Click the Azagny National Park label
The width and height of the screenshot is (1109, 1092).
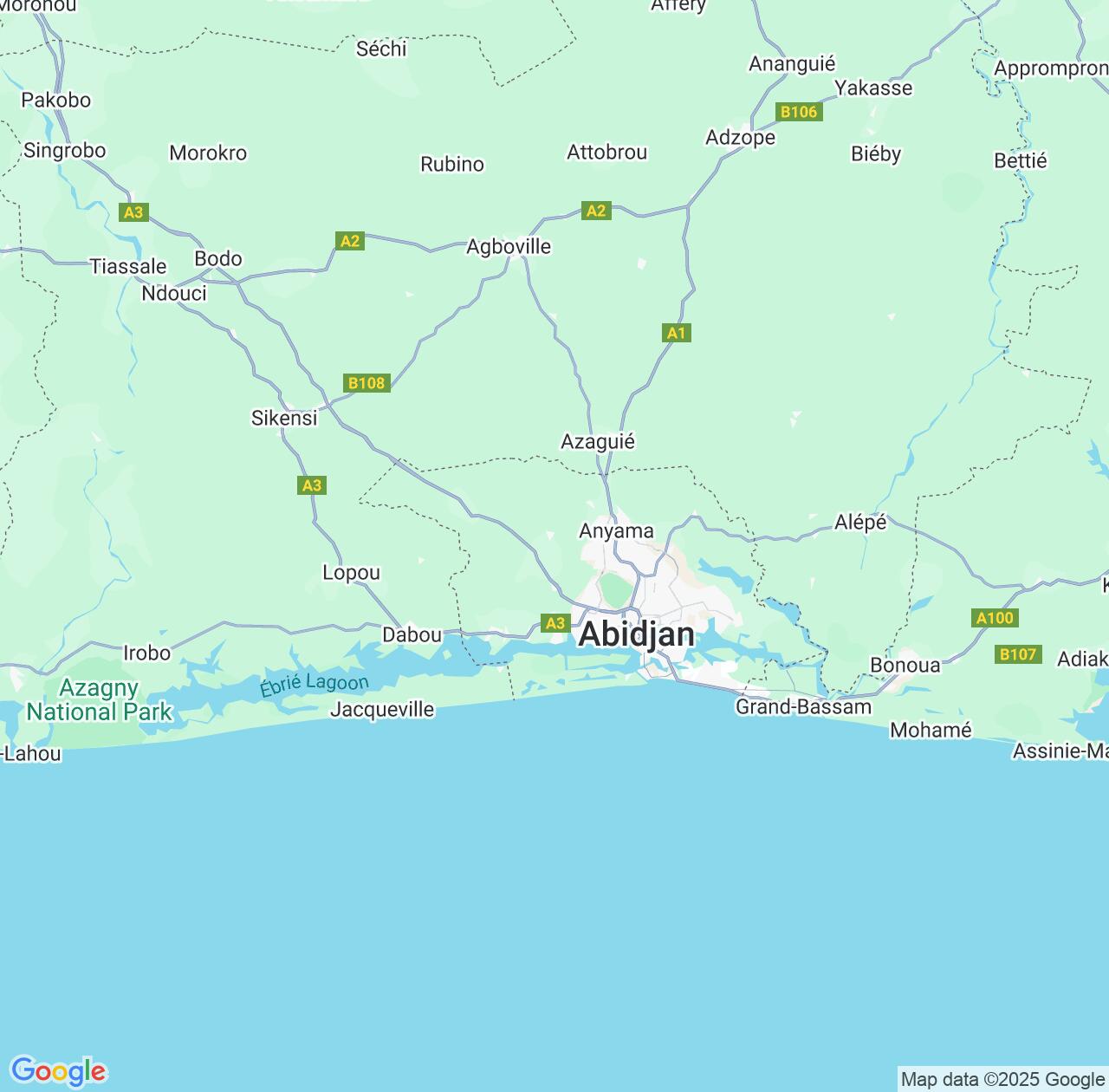coord(99,700)
